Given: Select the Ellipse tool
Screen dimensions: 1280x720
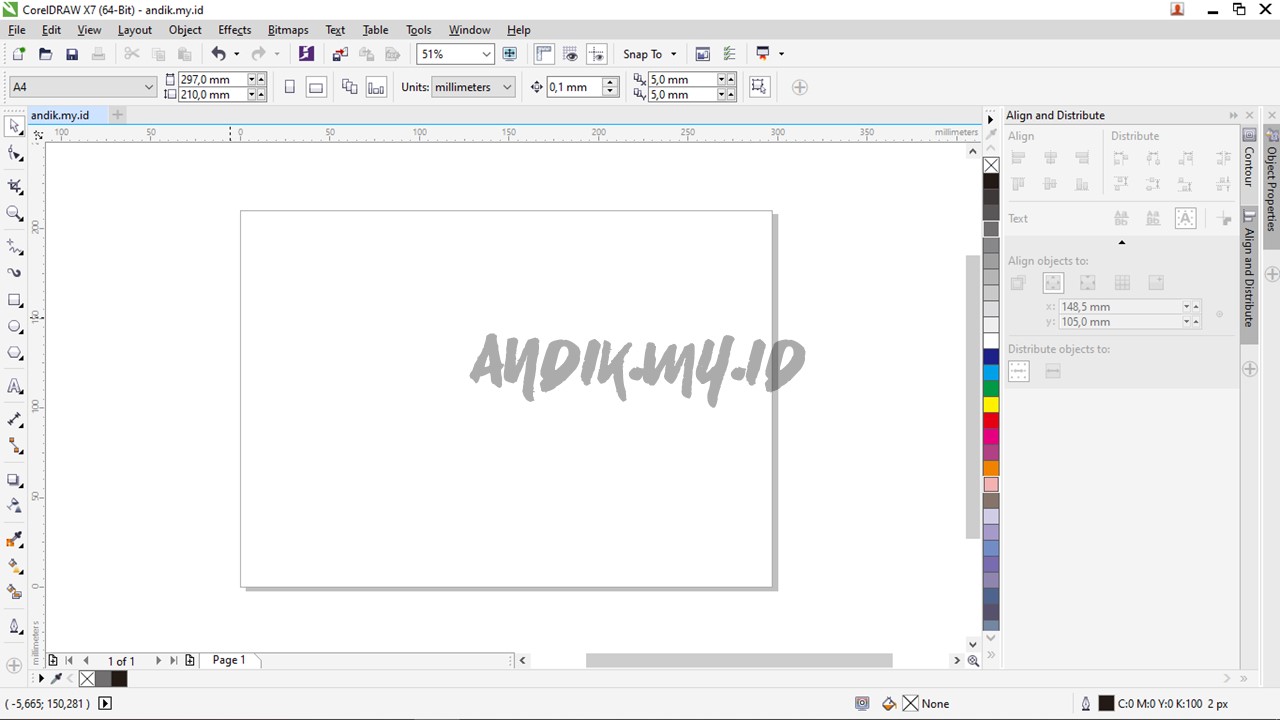Looking at the screenshot, I should [14, 327].
